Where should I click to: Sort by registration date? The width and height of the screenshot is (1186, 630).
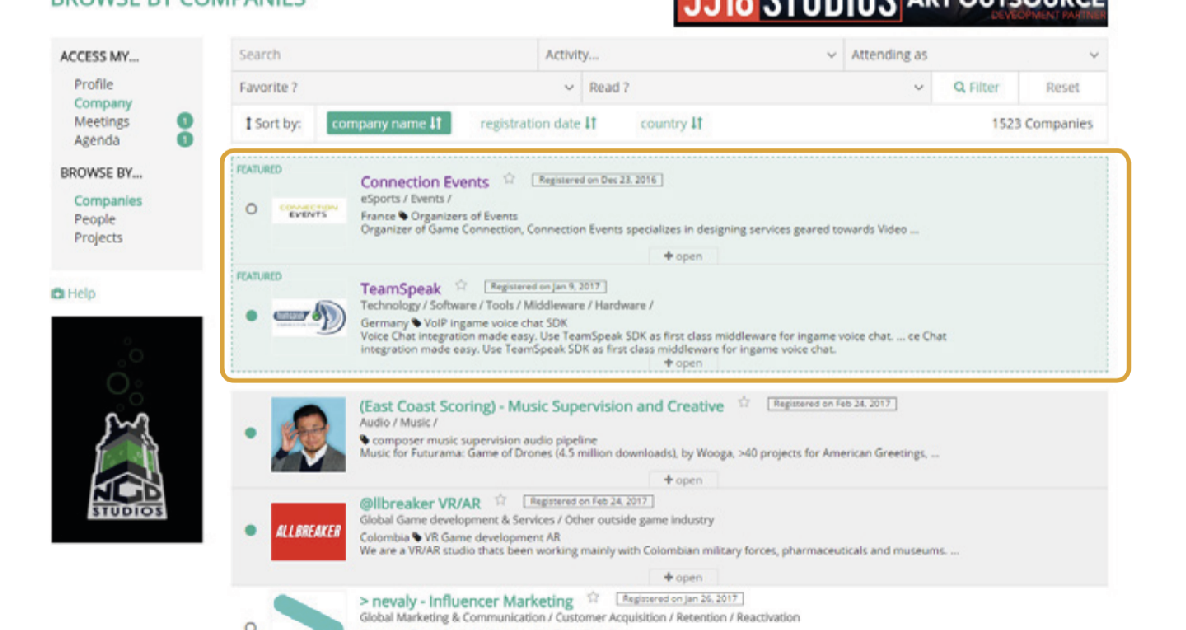coord(539,123)
